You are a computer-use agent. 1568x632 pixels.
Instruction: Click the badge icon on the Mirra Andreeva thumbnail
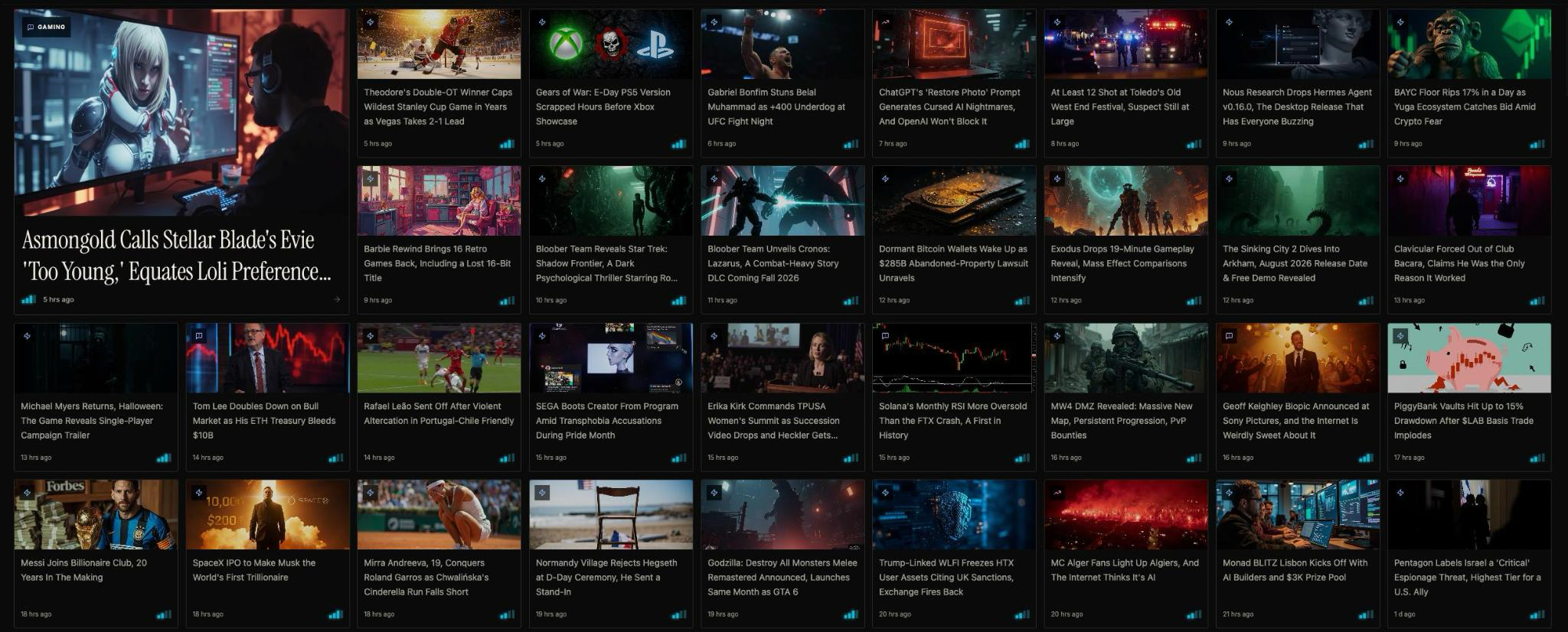click(x=371, y=493)
